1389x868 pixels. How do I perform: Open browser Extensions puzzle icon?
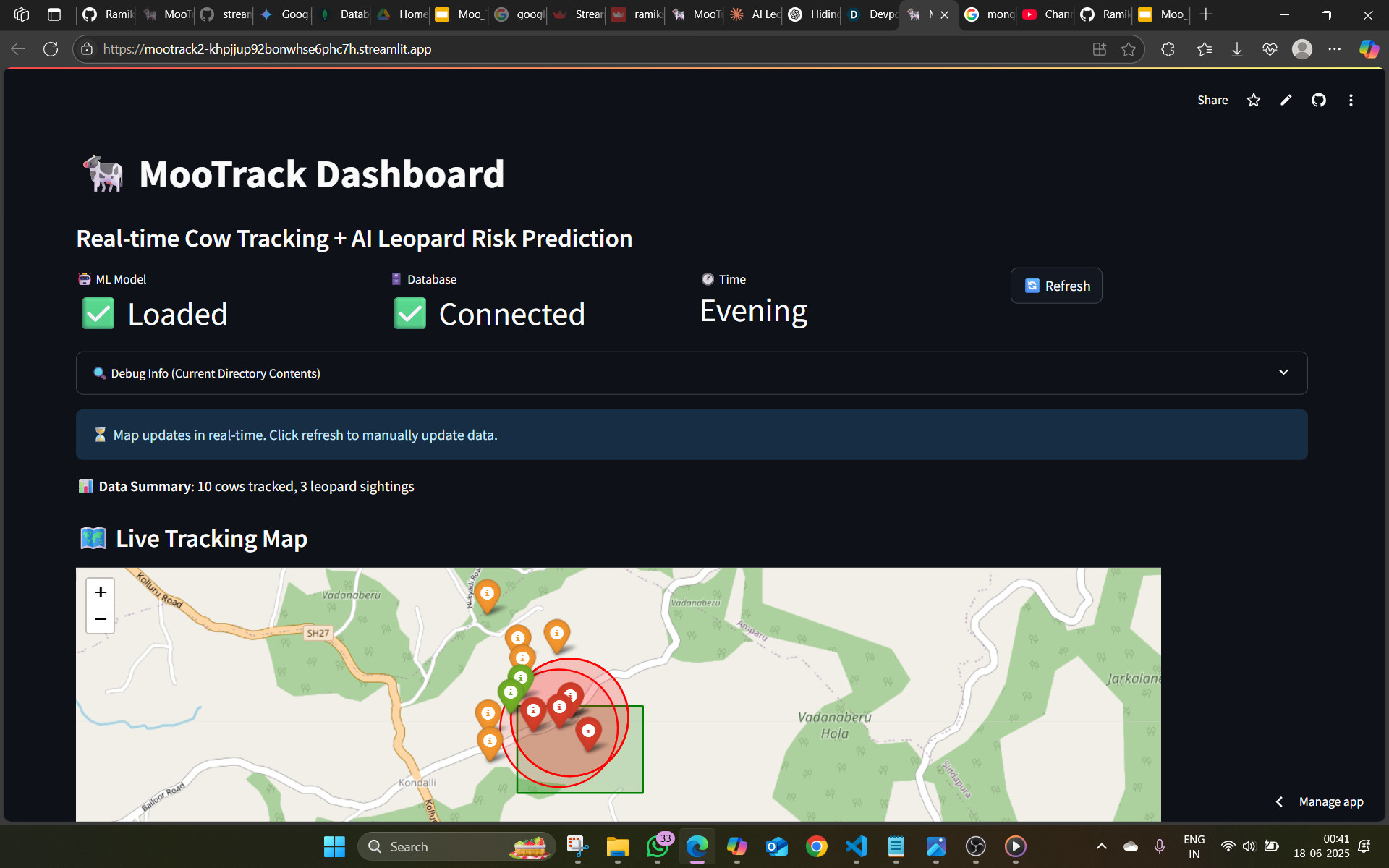1168,49
